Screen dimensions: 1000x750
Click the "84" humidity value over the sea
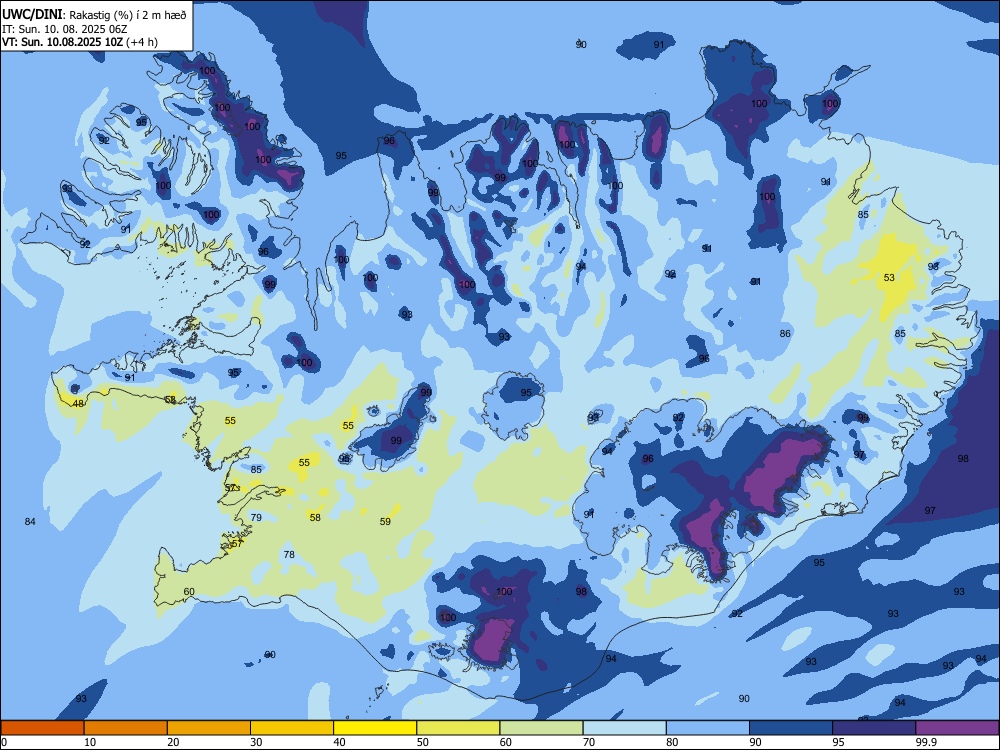30,522
